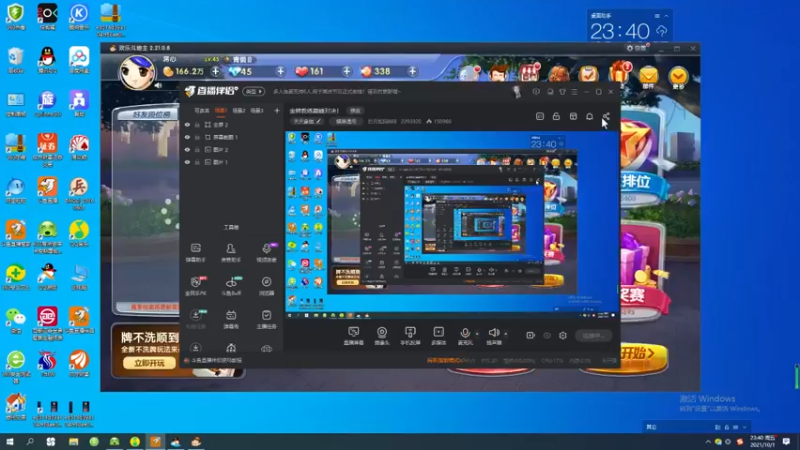800x450 pixels.
Task: Open the task checklist icon in the game top bar
Action: click(x=588, y=73)
